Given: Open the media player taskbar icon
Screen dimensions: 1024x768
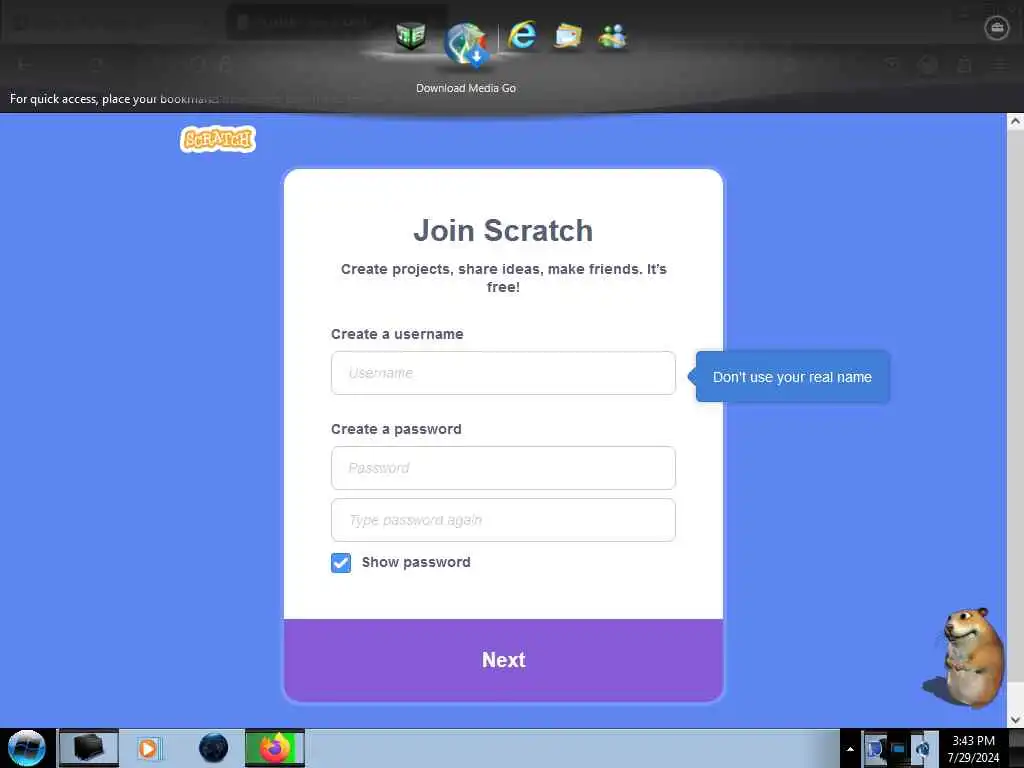Looking at the screenshot, I should tap(148, 748).
